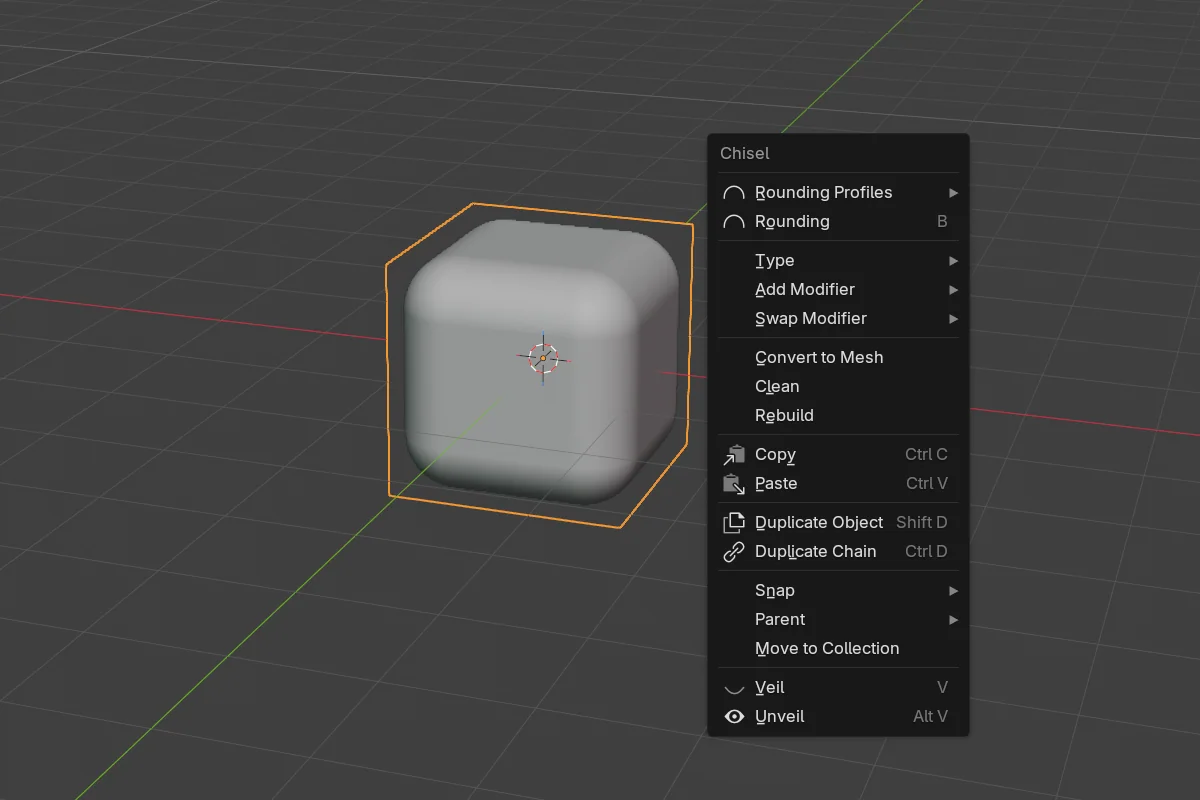Open the Type menu entry
The image size is (1200, 800).
pos(838,260)
